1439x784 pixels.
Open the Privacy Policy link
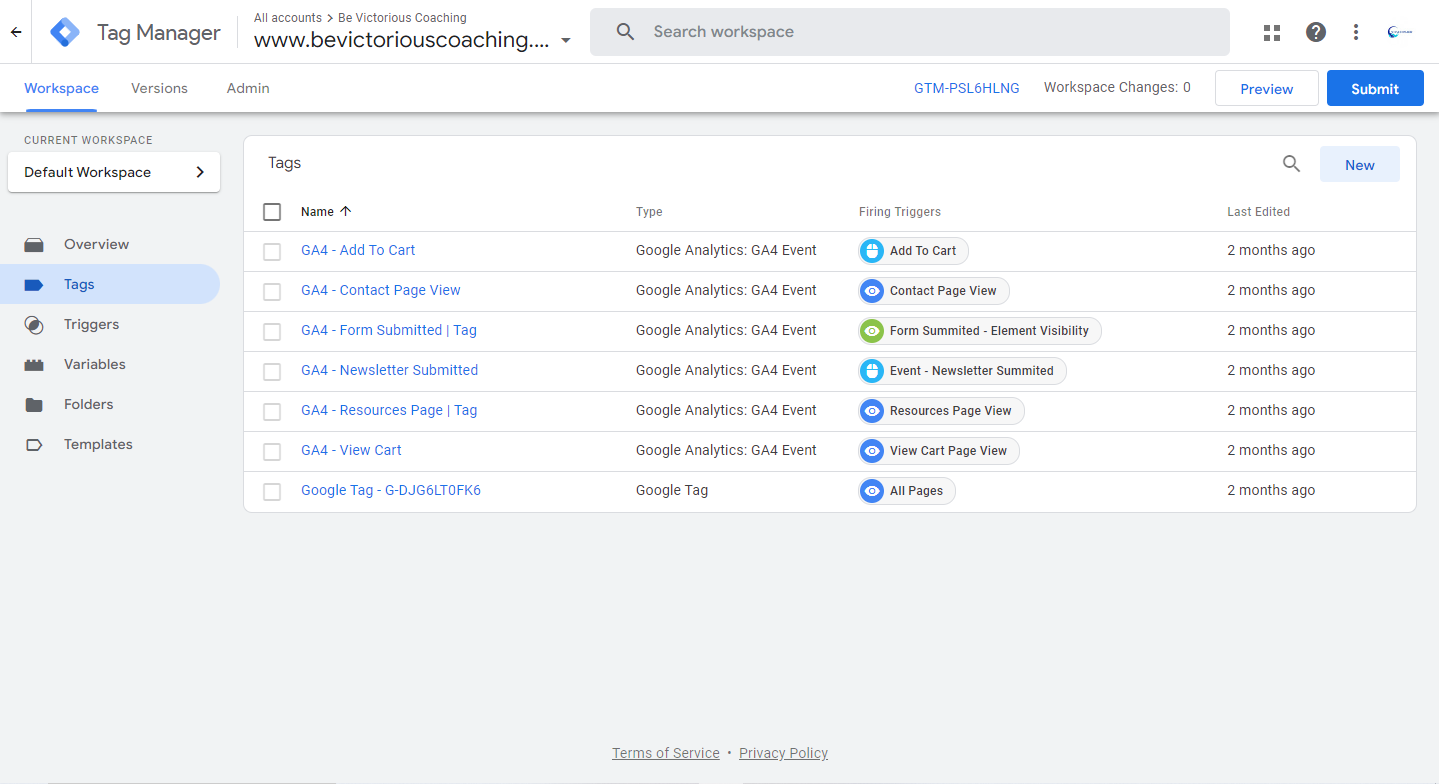click(783, 753)
